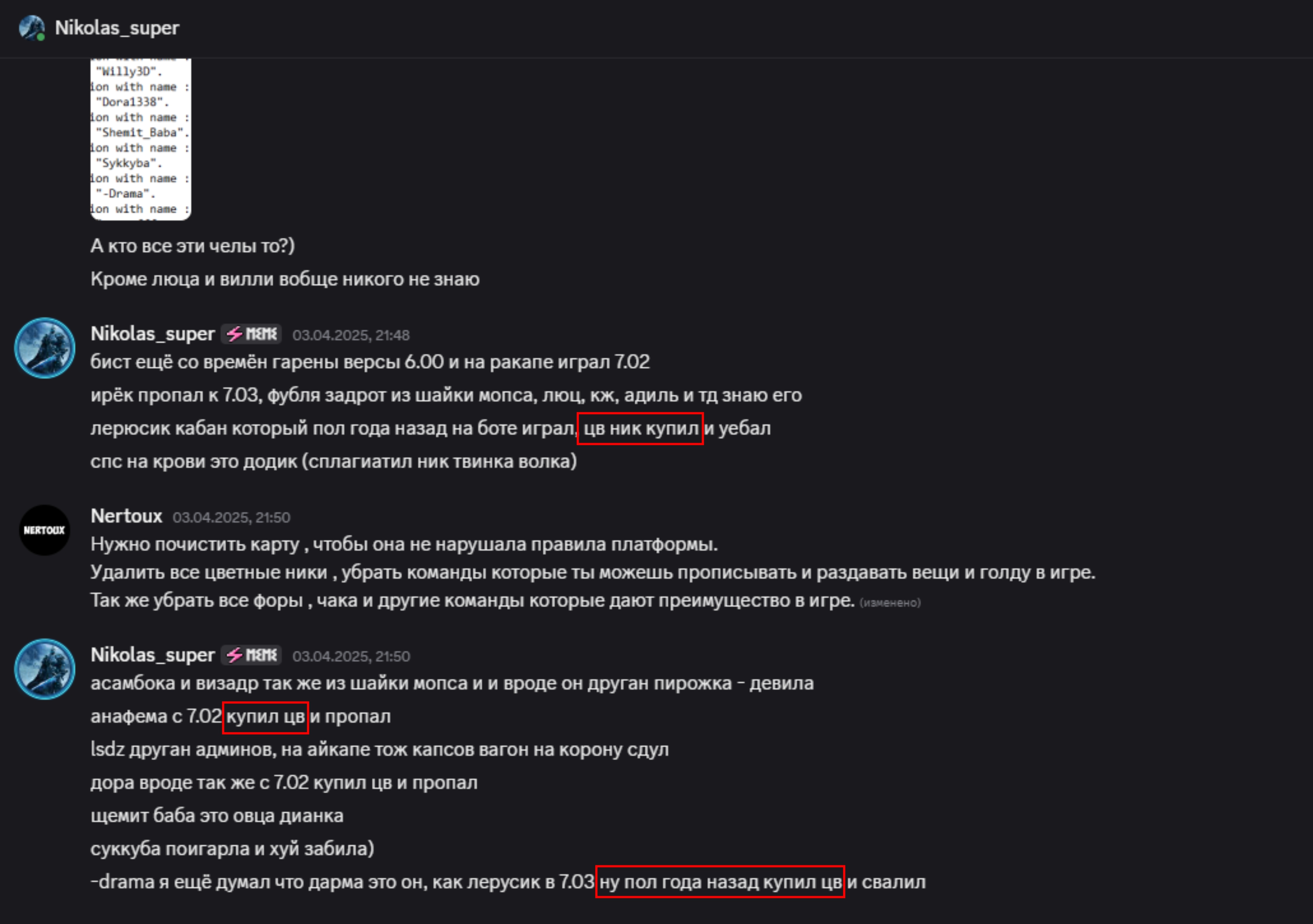Click the Nertoux black avatar
1313x924 pixels.
45,530
